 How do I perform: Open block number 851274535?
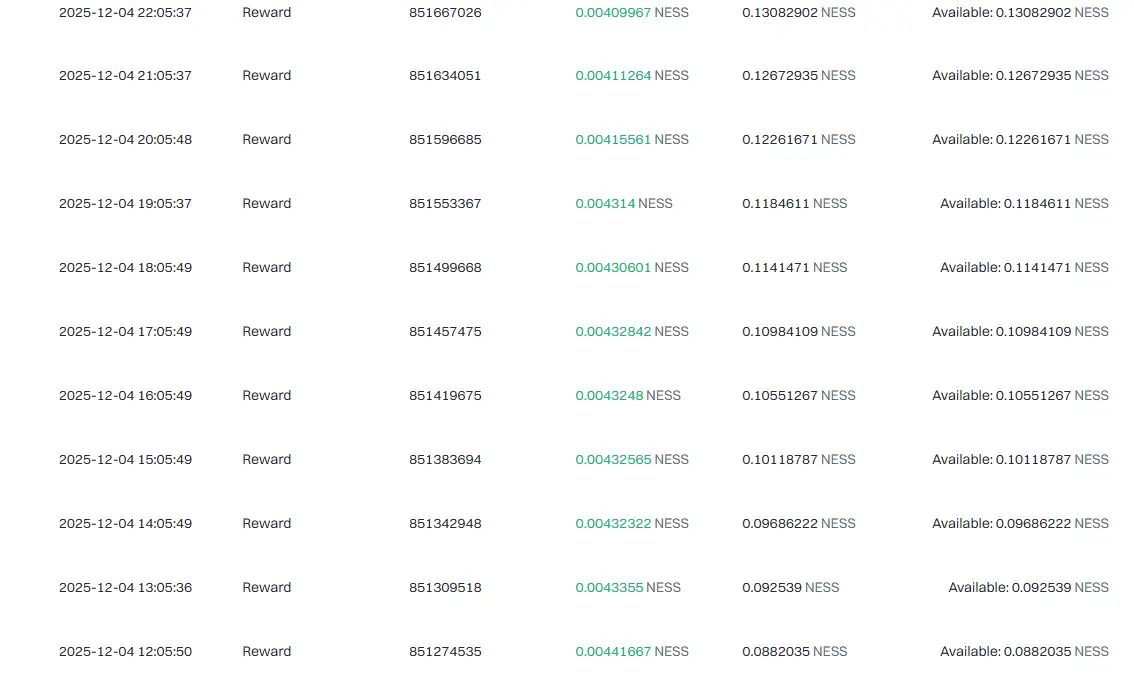pyautogui.click(x=445, y=652)
